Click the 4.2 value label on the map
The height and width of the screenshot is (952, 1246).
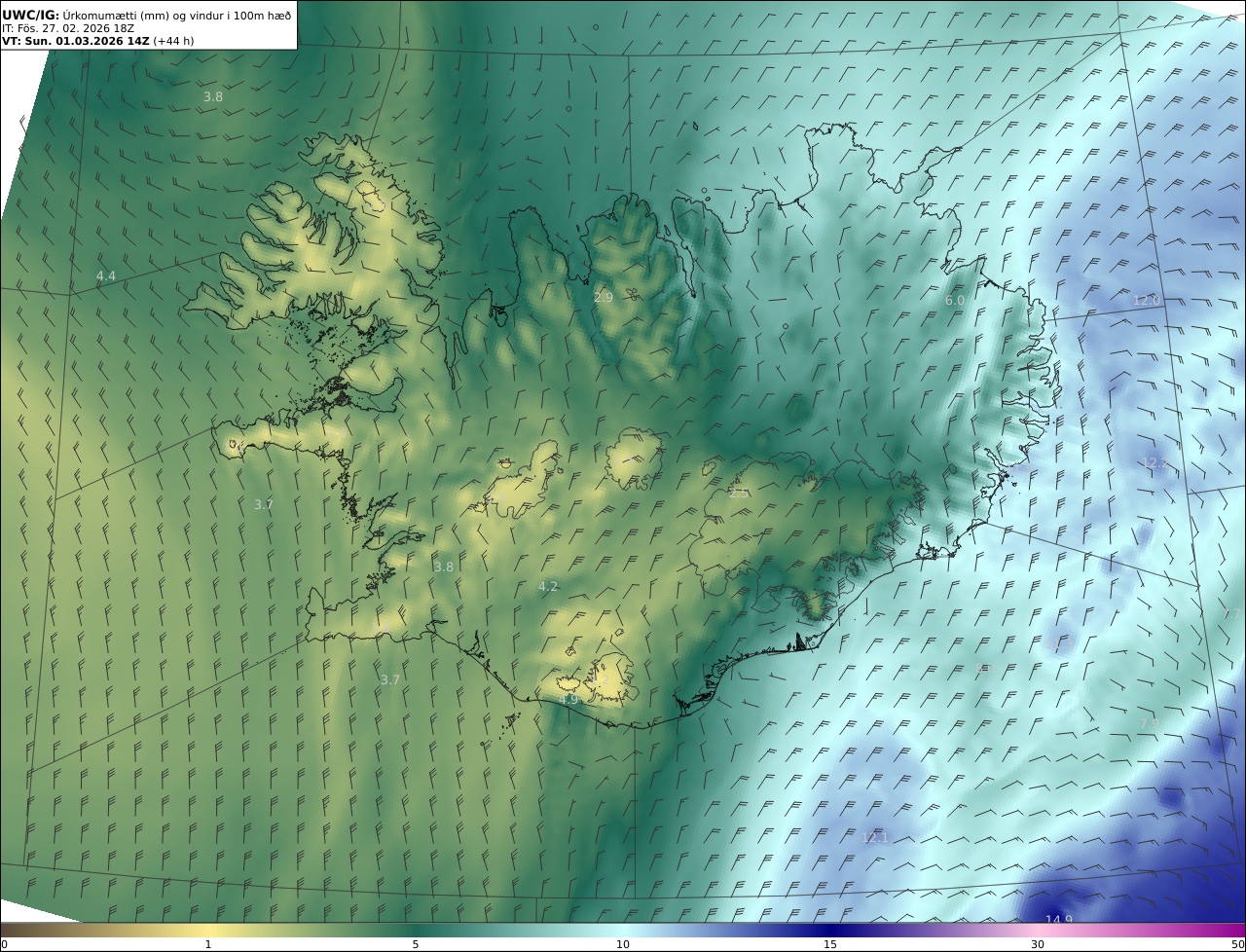(548, 586)
